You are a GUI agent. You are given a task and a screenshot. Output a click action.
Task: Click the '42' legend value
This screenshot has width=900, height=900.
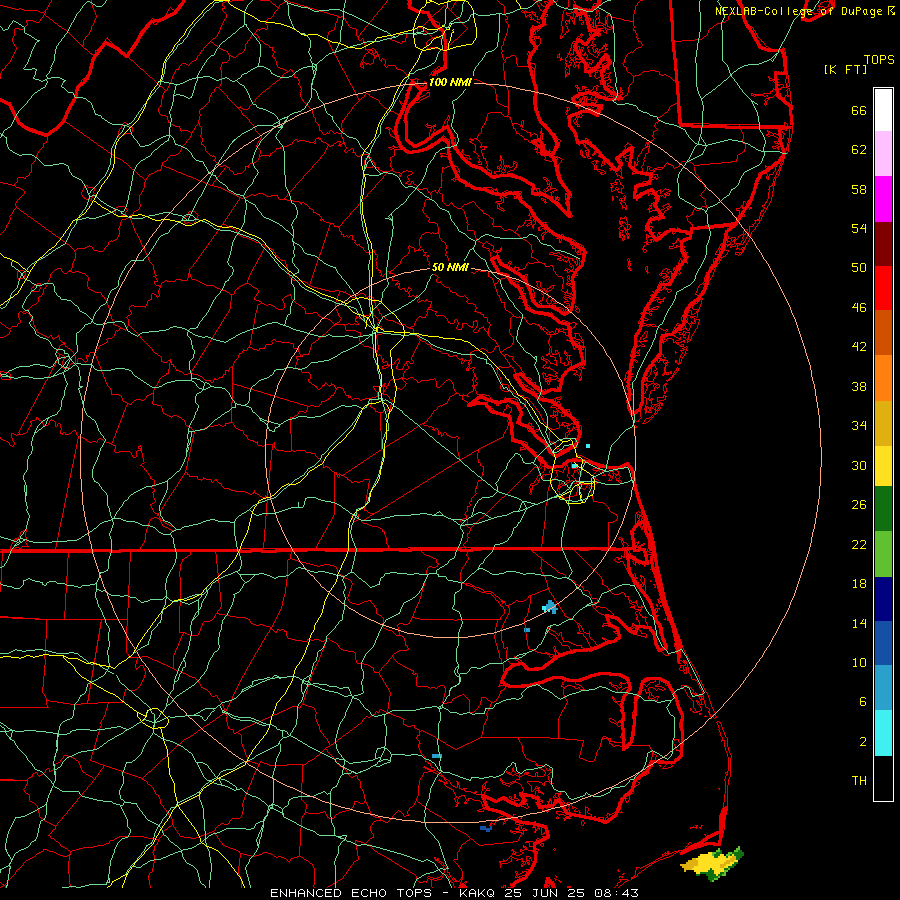point(859,347)
